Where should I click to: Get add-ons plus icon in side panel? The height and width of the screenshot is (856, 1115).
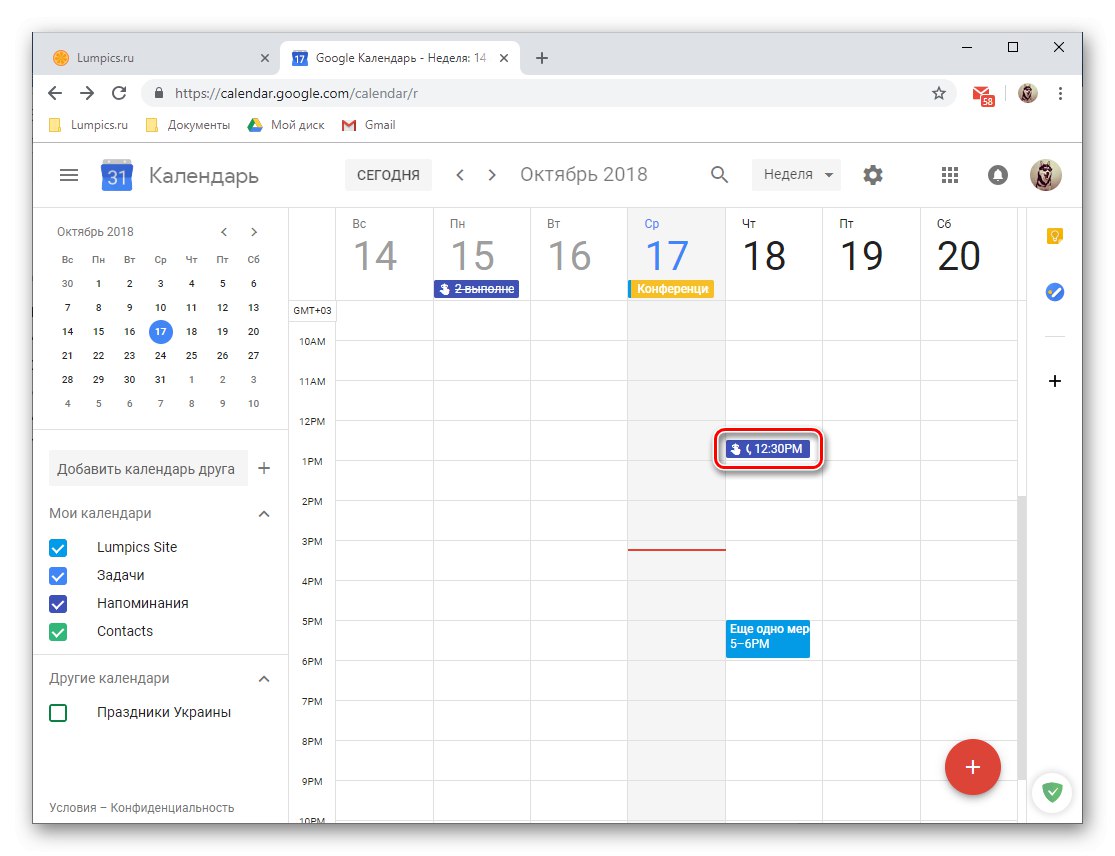tap(1055, 381)
